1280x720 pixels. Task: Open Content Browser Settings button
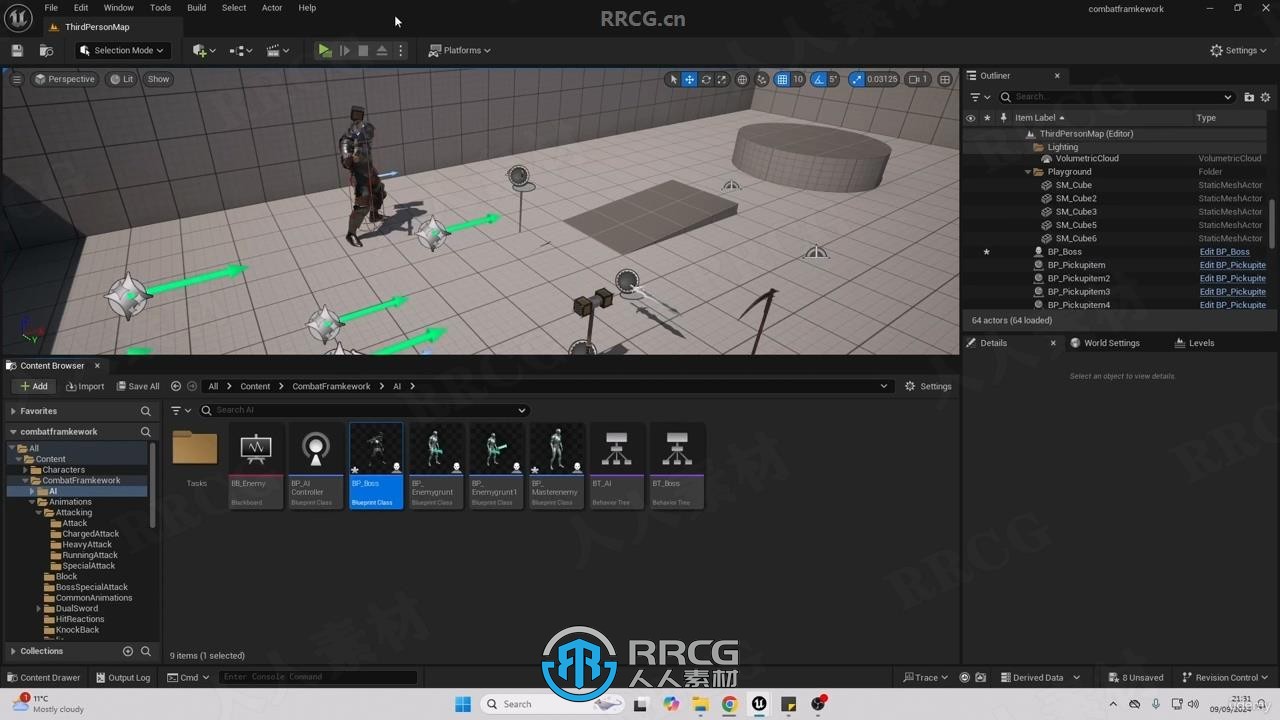pyautogui.click(x=929, y=386)
